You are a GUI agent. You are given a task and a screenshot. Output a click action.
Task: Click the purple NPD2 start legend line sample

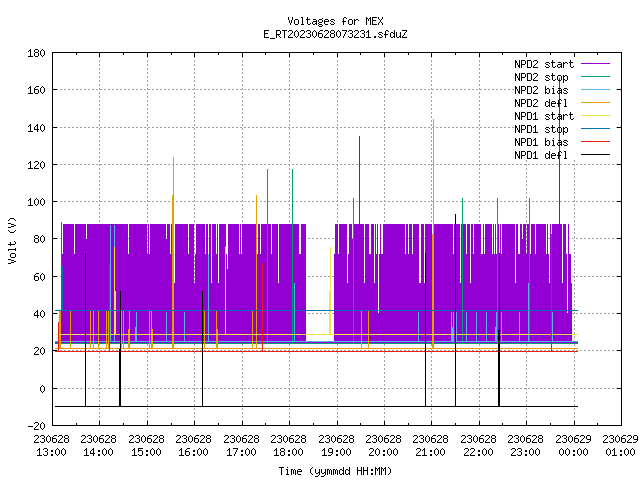(595, 64)
